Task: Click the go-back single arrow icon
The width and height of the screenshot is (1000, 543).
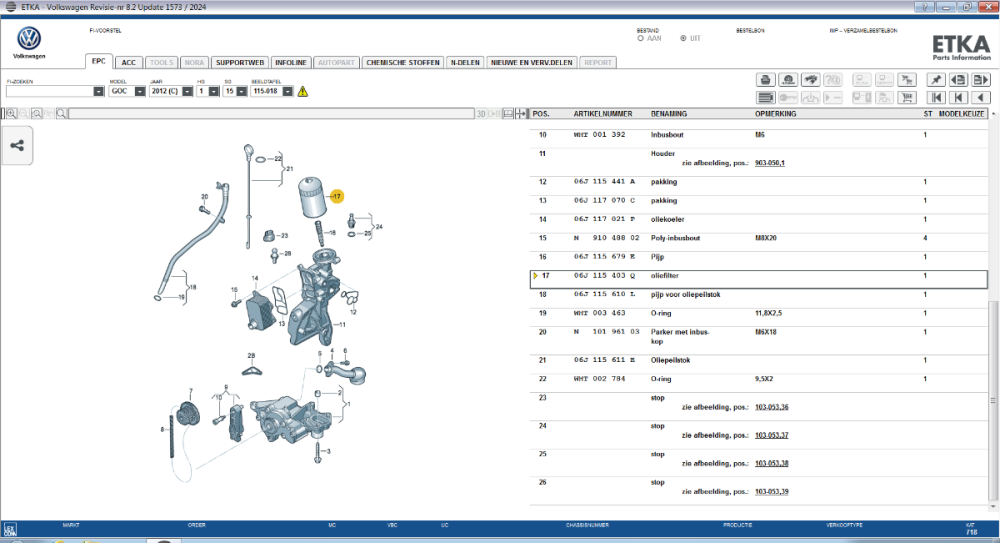Action: pos(981,98)
